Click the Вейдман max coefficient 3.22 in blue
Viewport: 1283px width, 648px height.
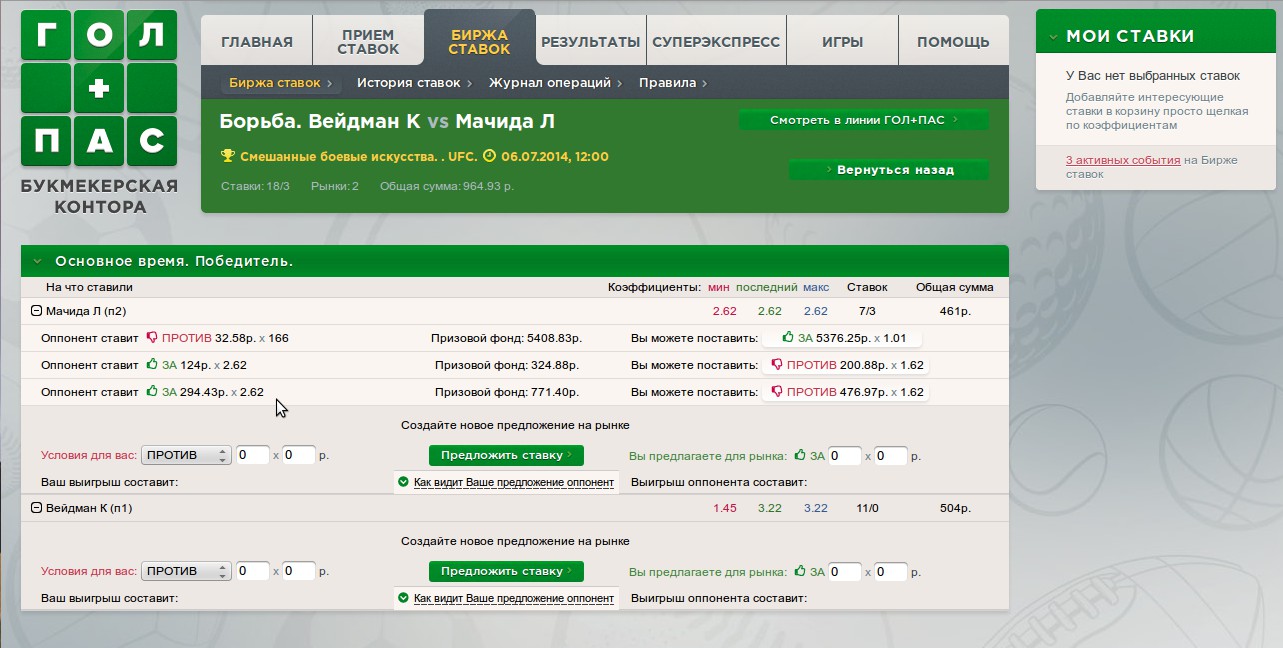point(816,508)
